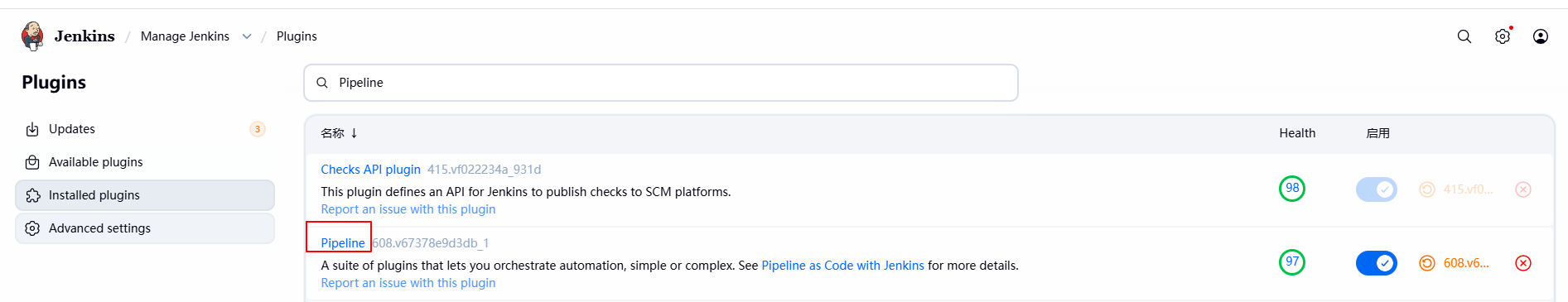Click the Available plugins bag icon
1568x302 pixels.
click(x=32, y=162)
